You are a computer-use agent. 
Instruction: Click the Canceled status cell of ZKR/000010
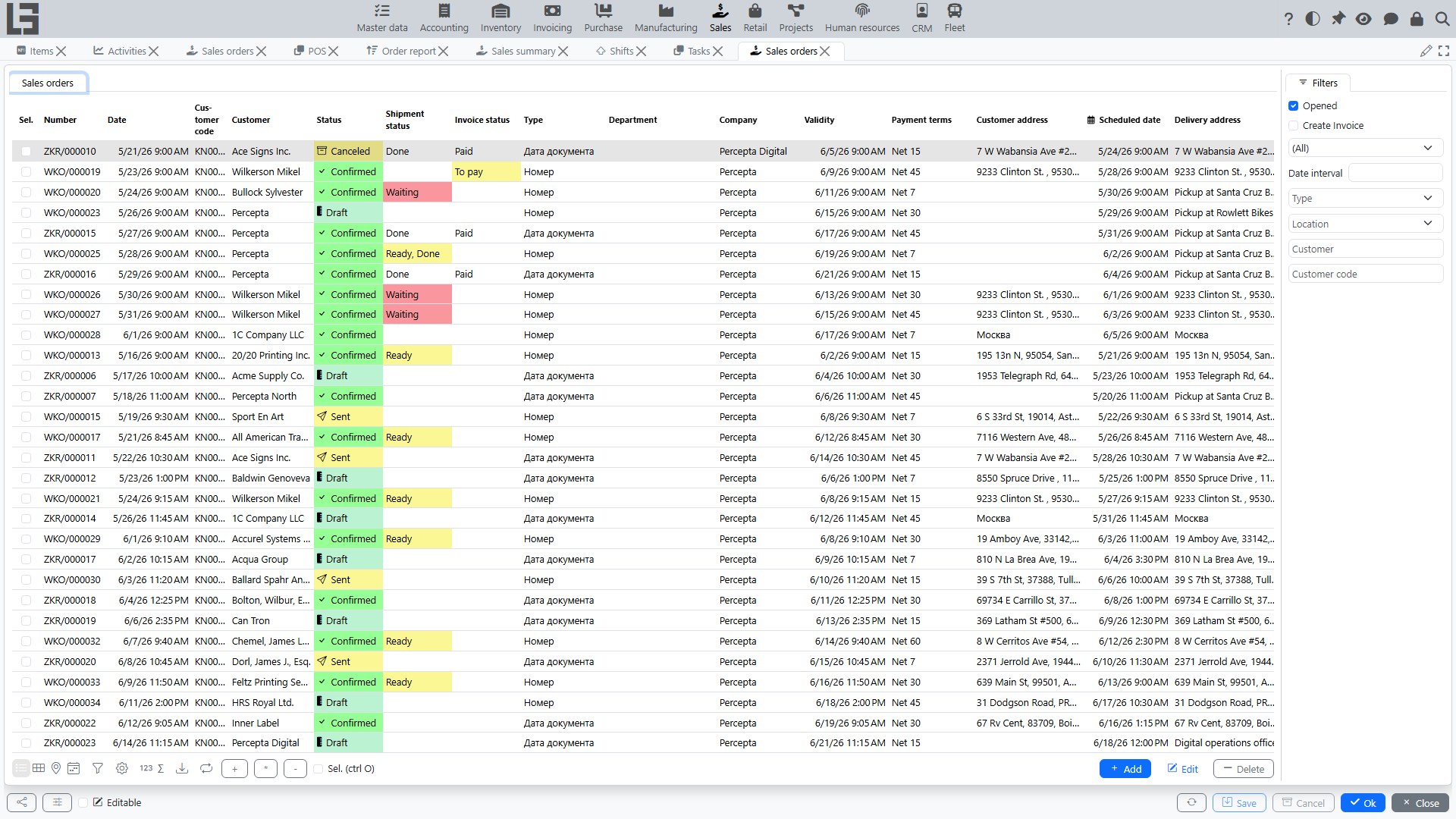click(348, 151)
